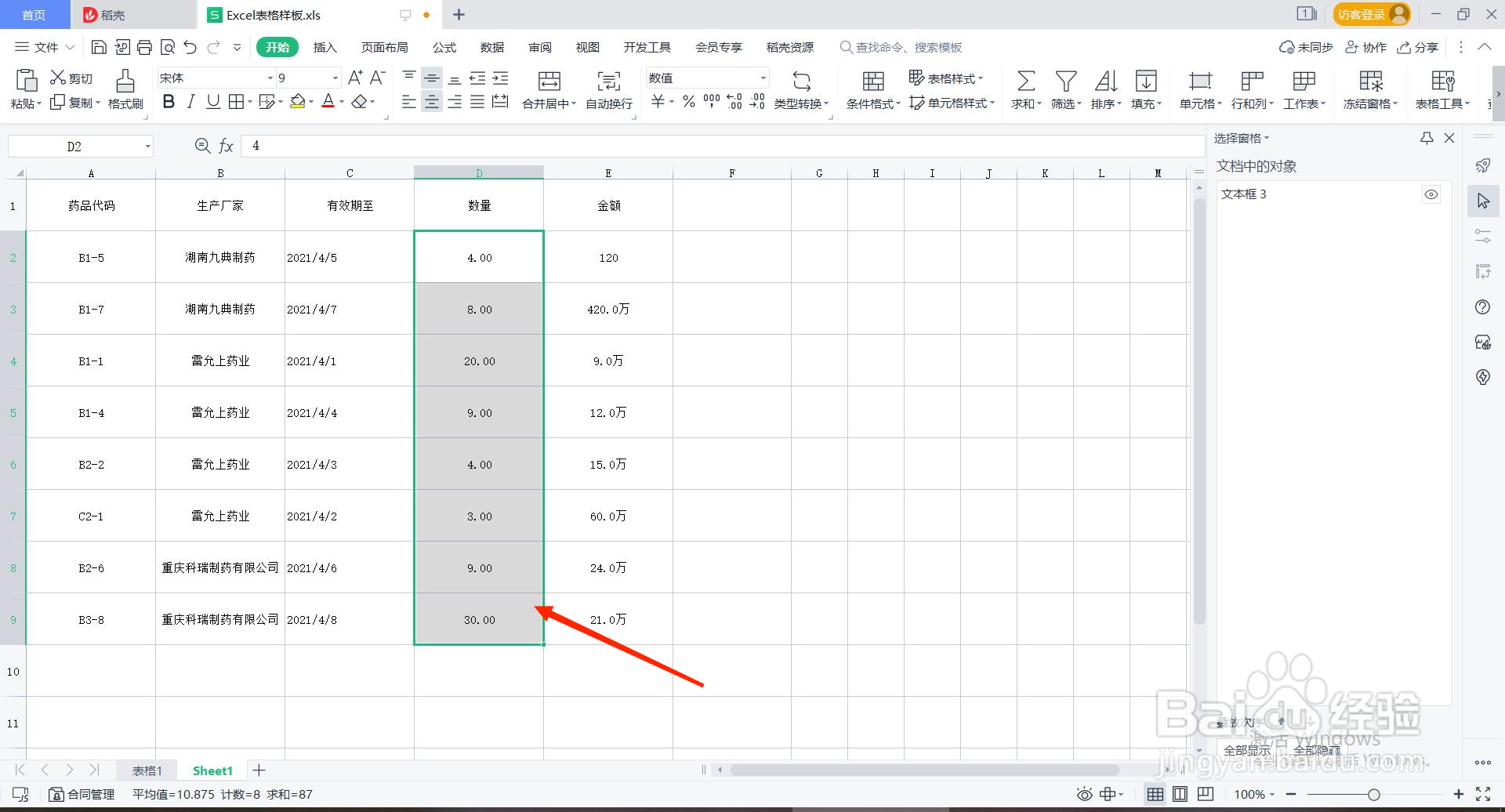Click the AutoSum (求和) icon
This screenshot has width=1505, height=812.
click(x=1025, y=81)
